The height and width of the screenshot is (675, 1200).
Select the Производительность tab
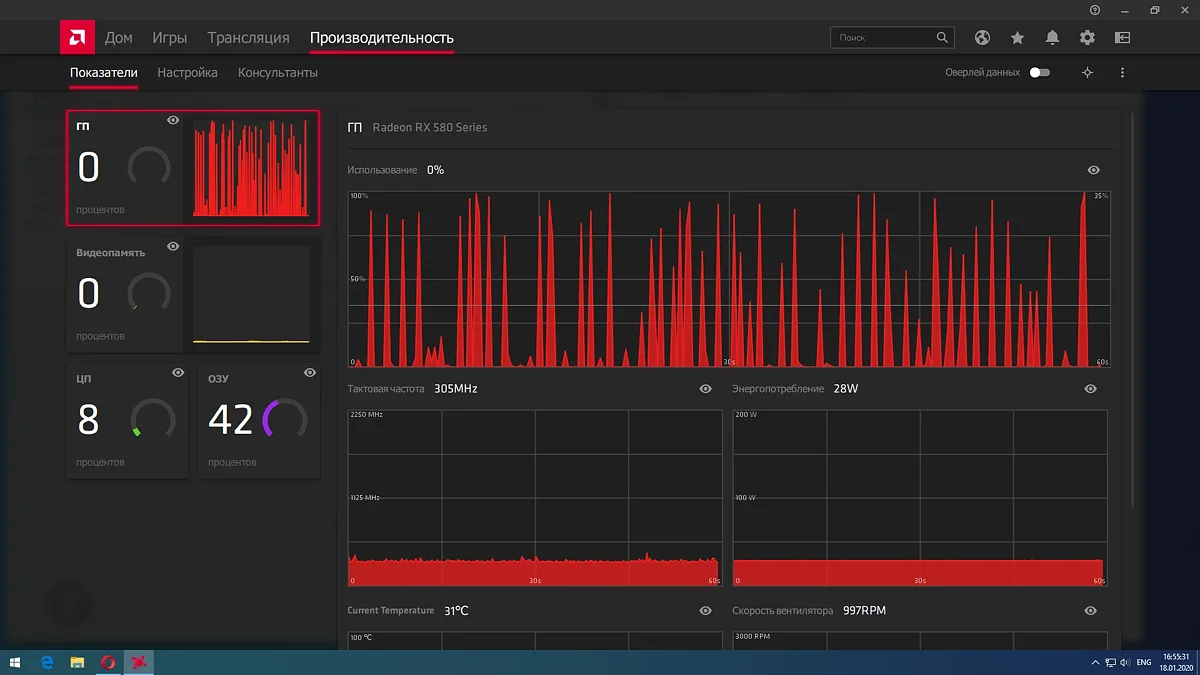coord(382,38)
